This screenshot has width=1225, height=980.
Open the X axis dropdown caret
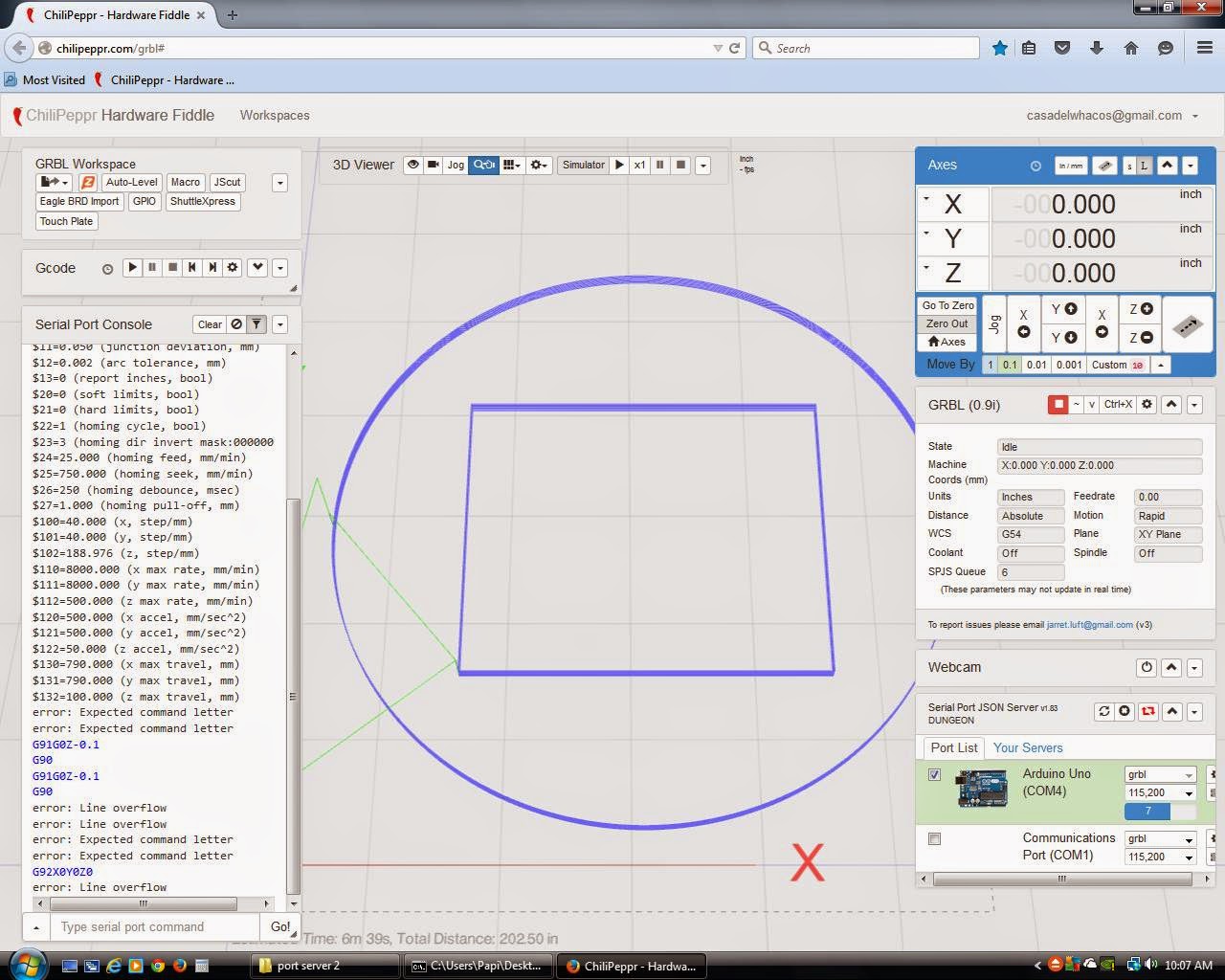pyautogui.click(x=926, y=199)
